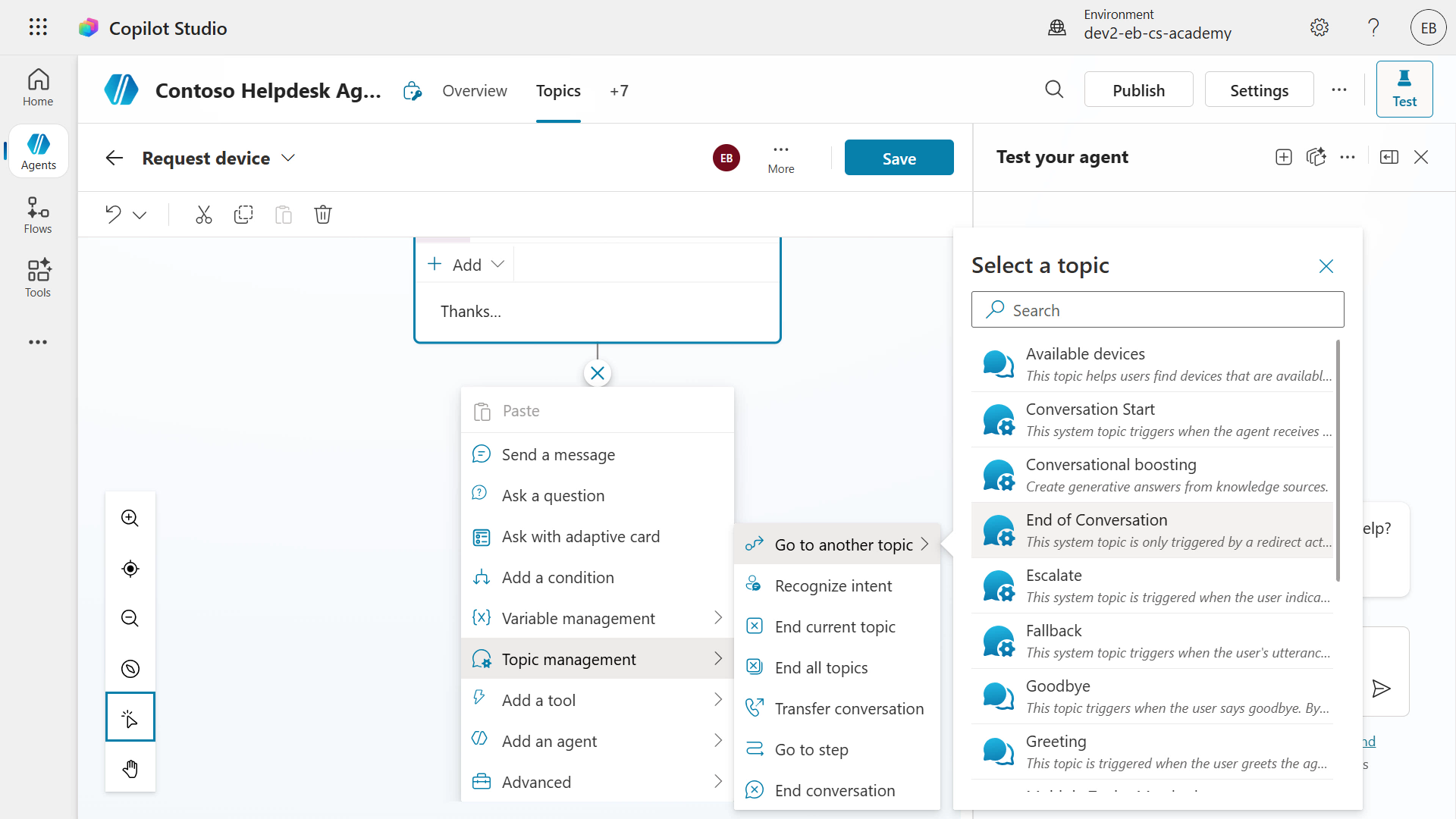Click the cut scissors icon

203,215
